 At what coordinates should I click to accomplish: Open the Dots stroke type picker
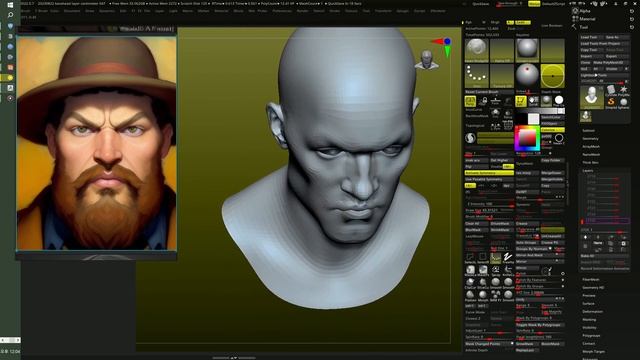(477, 76)
